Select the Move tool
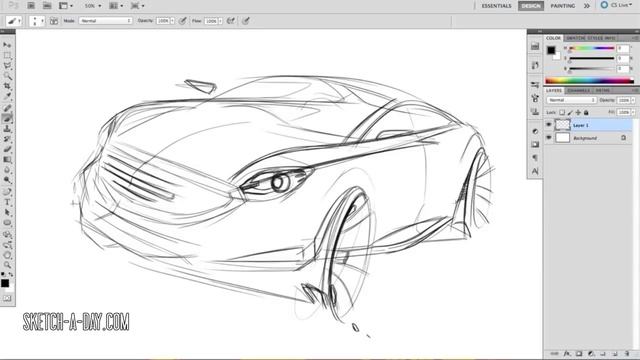Image resolution: width=640 pixels, height=360 pixels. pos(7,45)
